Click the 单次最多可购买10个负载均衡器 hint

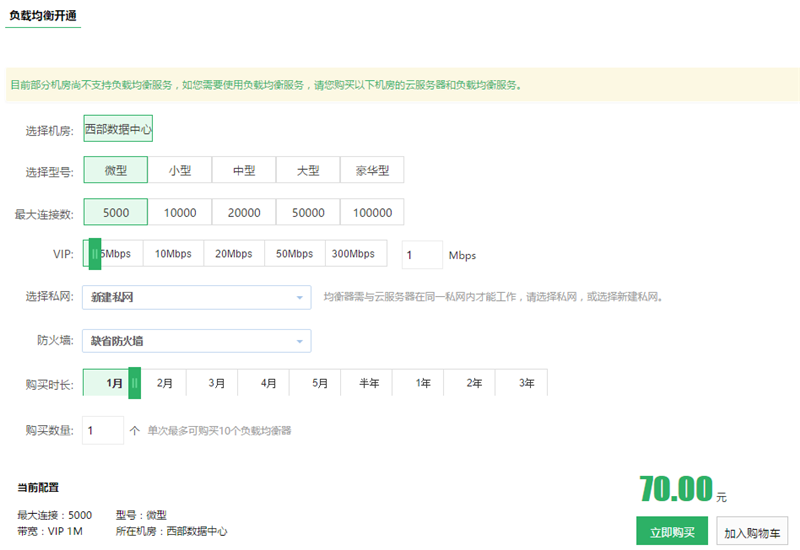(219, 431)
